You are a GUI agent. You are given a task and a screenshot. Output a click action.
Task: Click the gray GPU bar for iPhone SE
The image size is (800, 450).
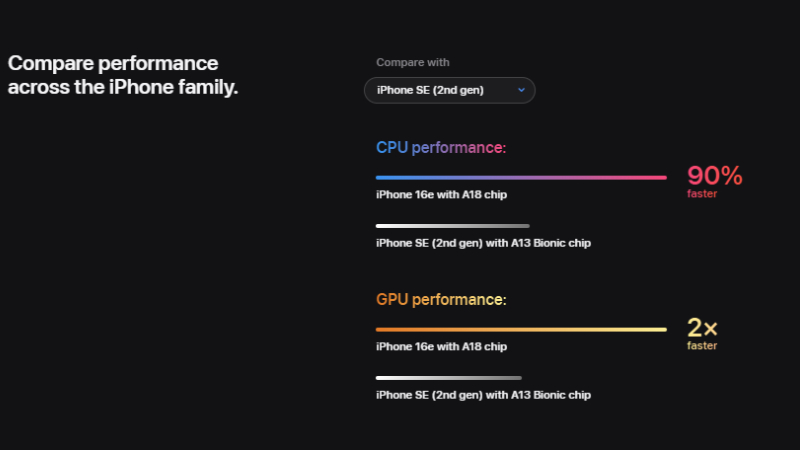pyautogui.click(x=448, y=378)
